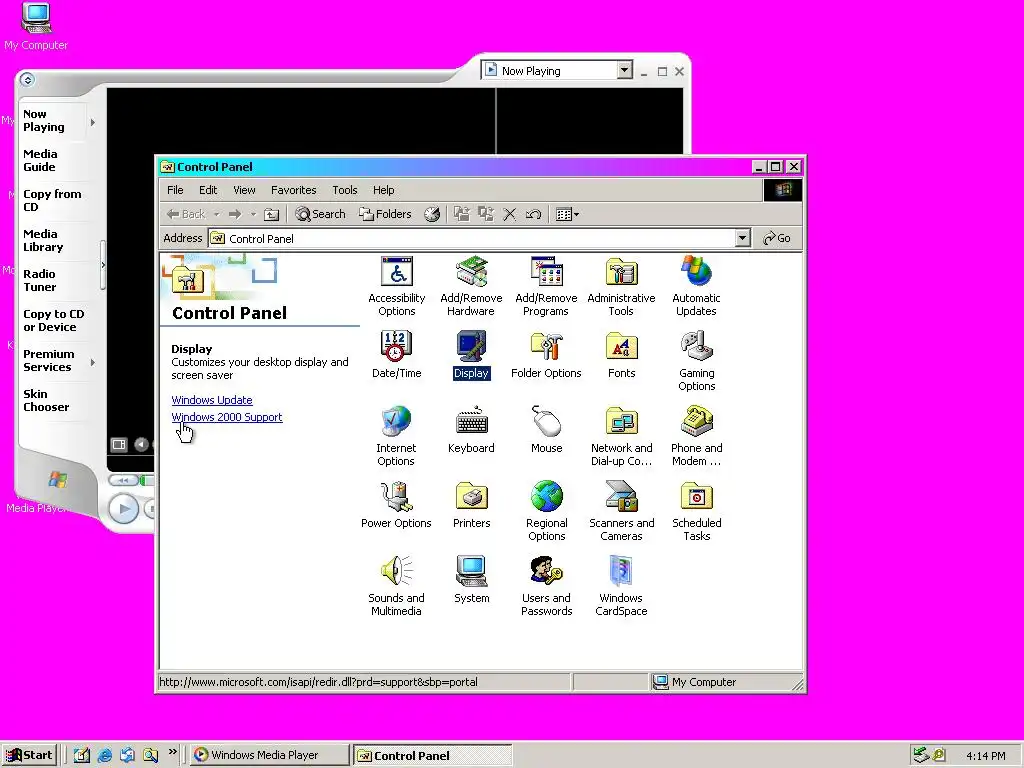This screenshot has width=1024, height=768.
Task: Open the Favorites menu
Action: [x=293, y=190]
